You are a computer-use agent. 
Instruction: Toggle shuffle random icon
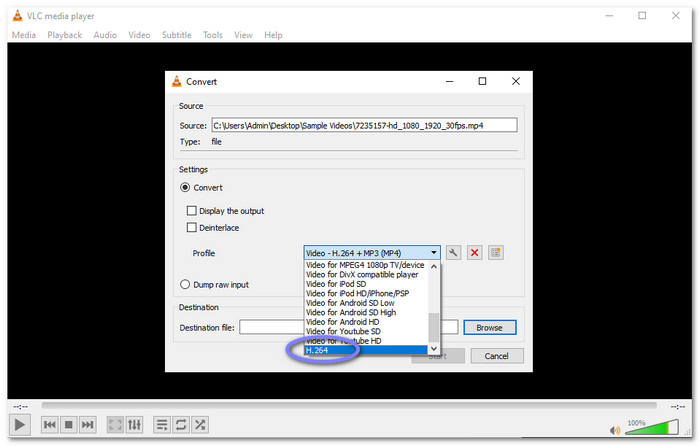click(x=200, y=425)
